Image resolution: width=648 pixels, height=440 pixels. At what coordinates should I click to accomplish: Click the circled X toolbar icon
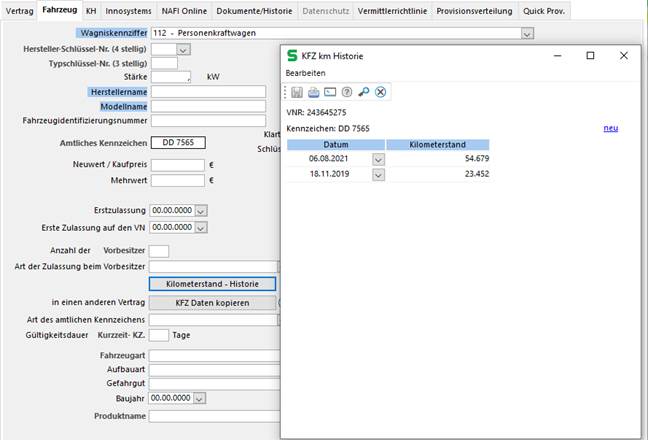pos(381,92)
